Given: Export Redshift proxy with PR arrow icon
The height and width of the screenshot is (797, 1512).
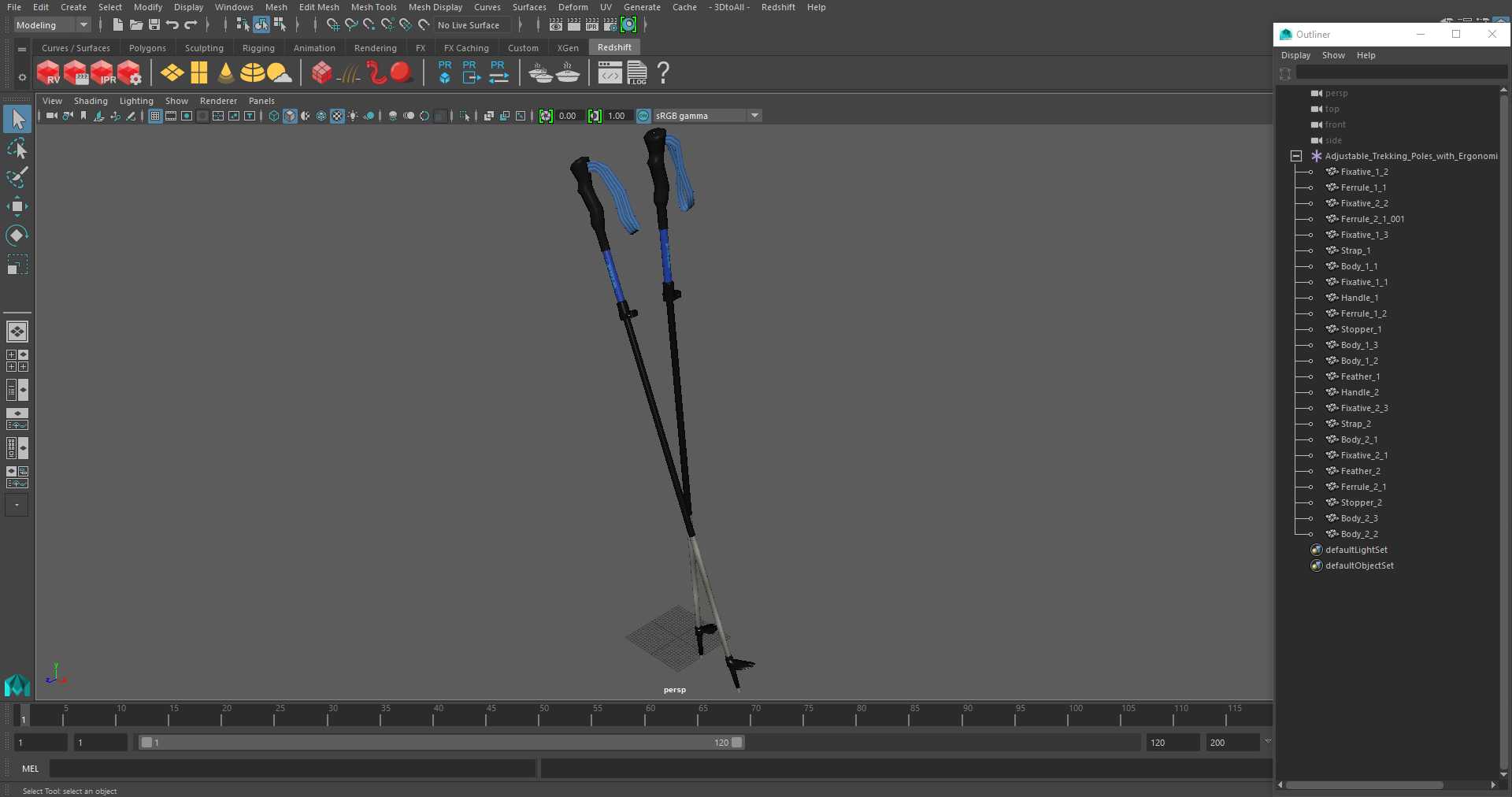Looking at the screenshot, I should (x=471, y=72).
